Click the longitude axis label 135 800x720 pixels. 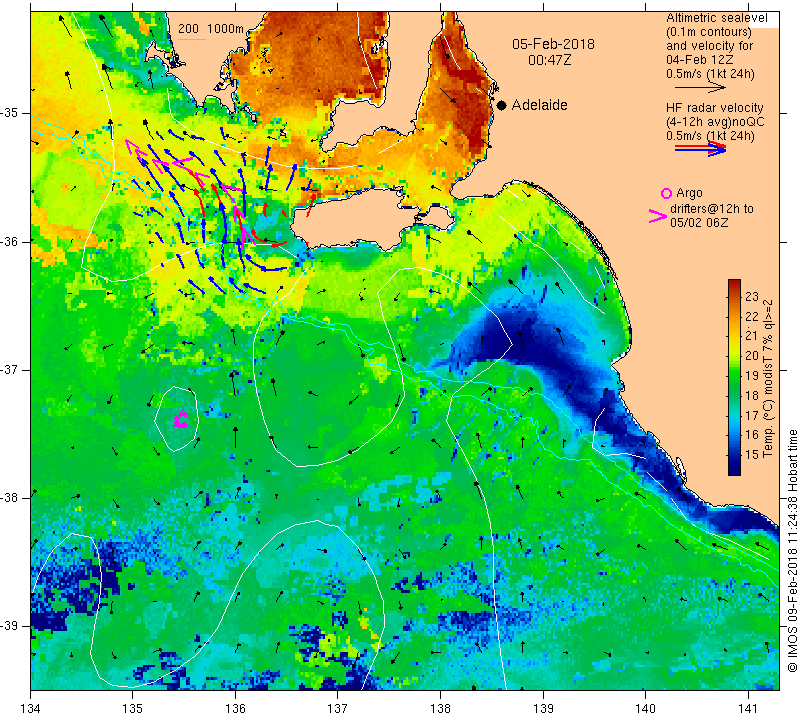[x=133, y=709]
